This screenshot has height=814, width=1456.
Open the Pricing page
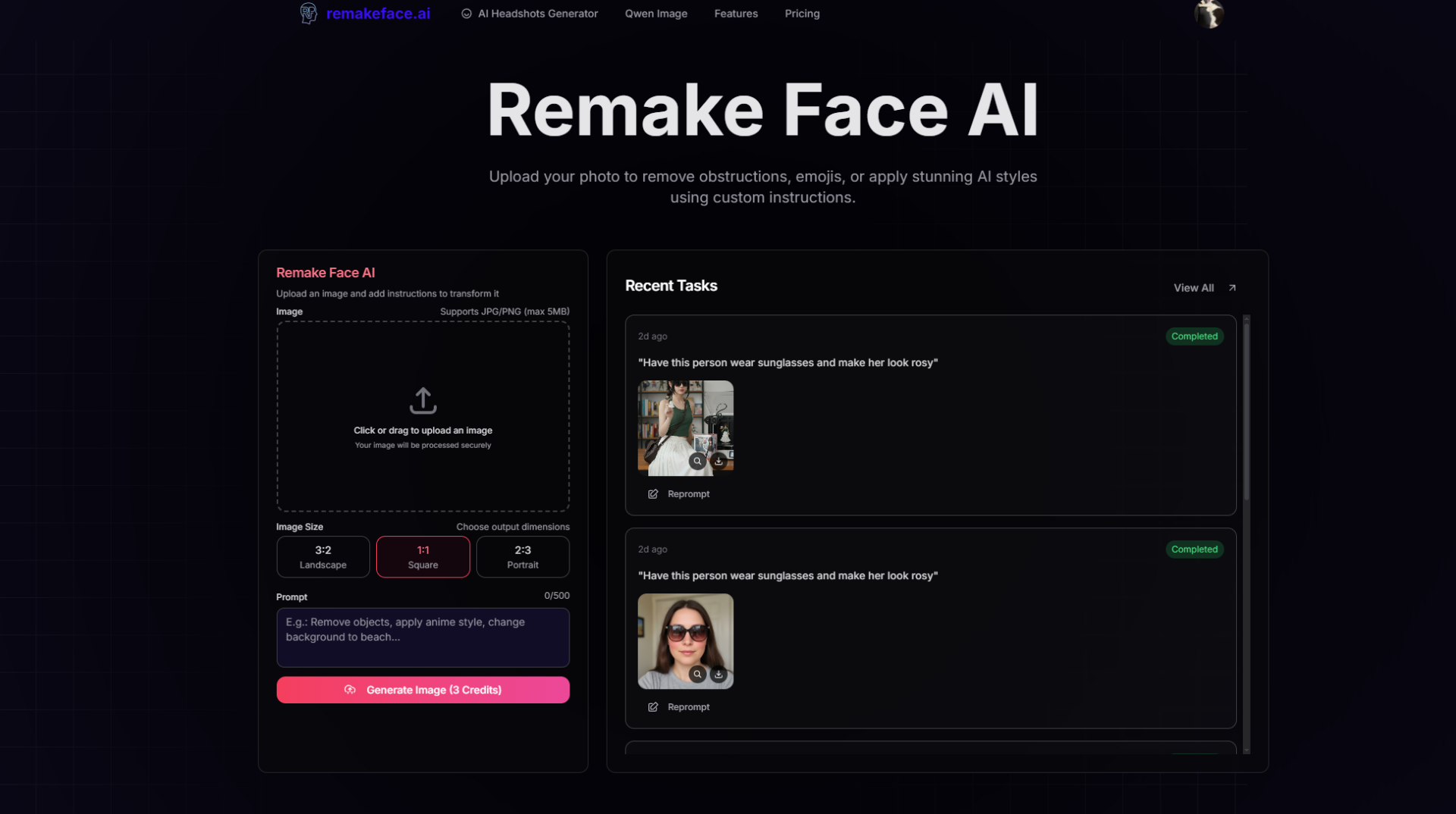click(x=802, y=14)
